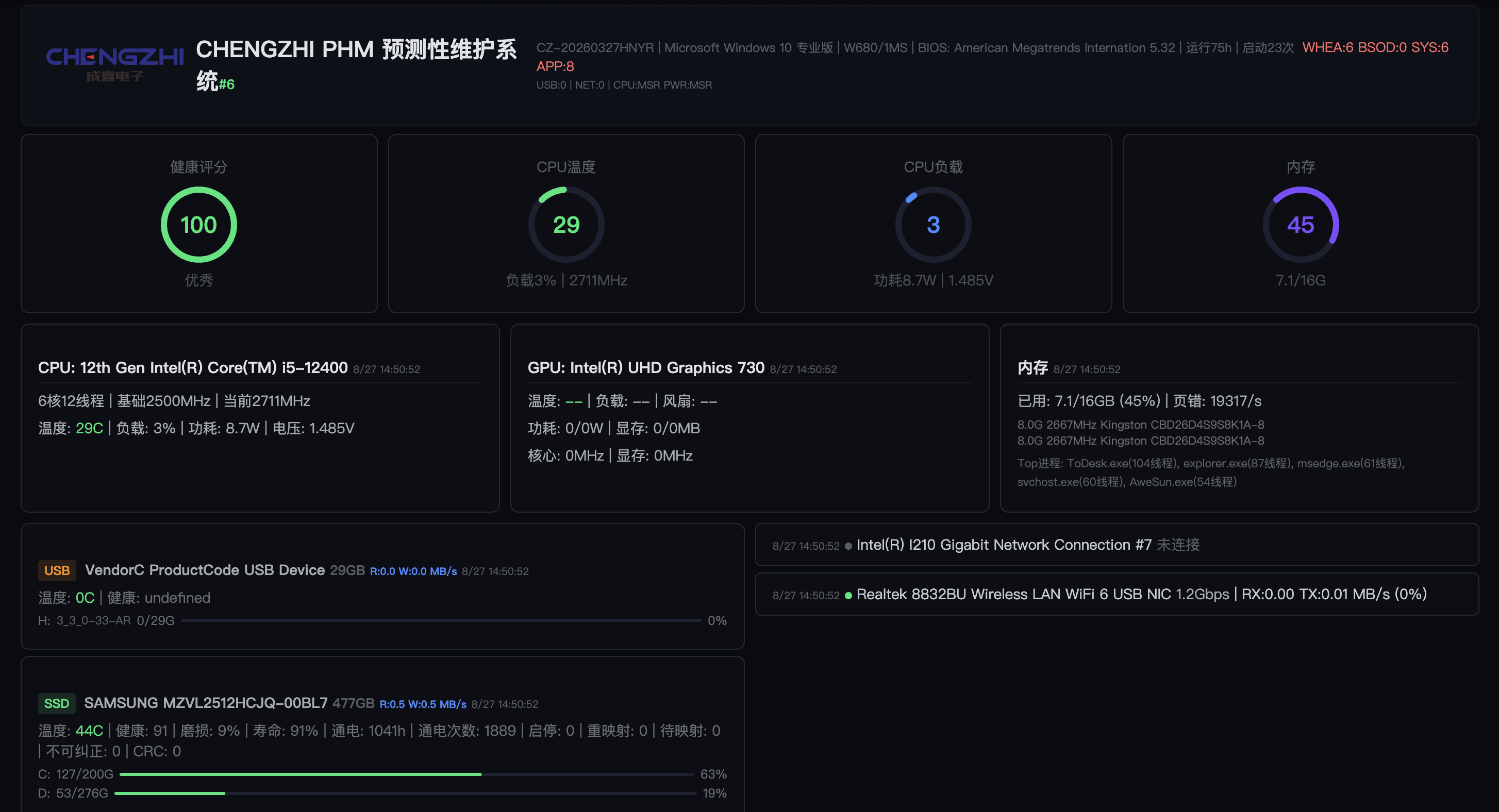The height and width of the screenshot is (812, 1499).
Task: Click the Realtek 8832BU Wireless LAN row
Action: [1117, 594]
